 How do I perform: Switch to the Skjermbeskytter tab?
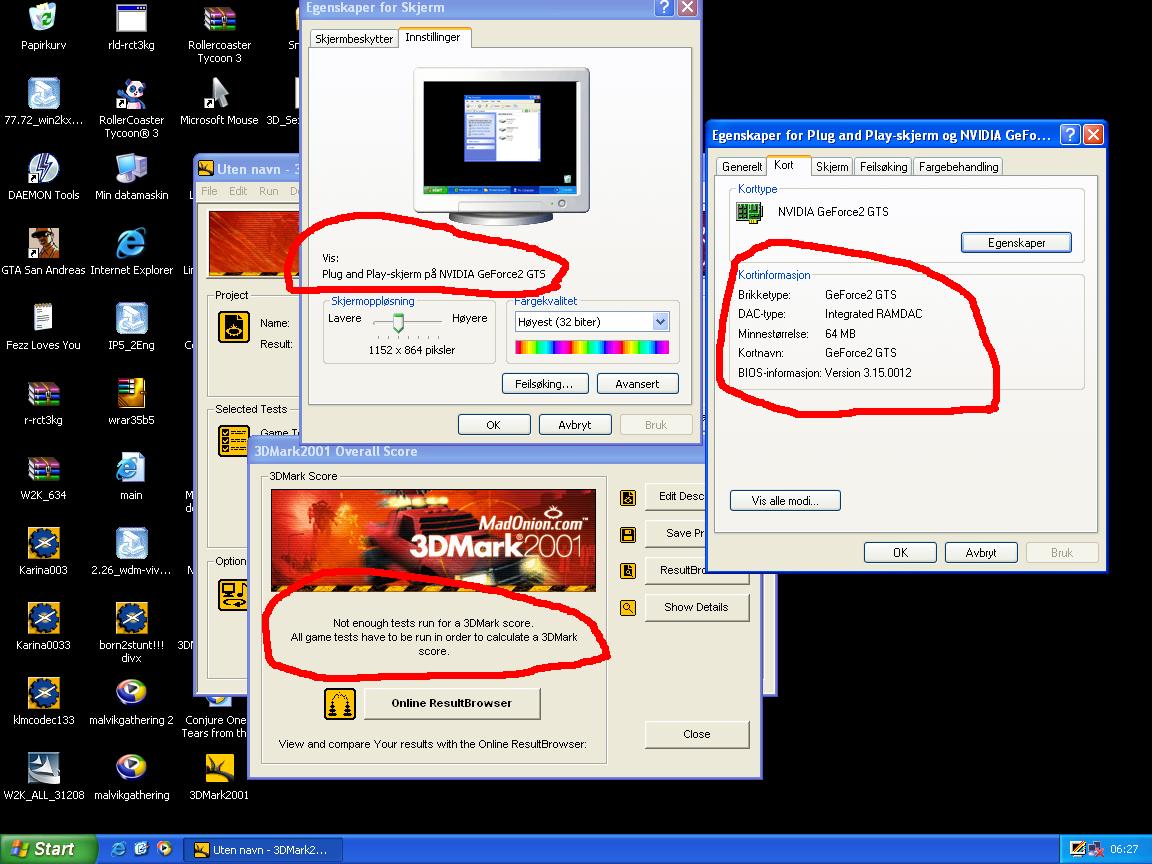pos(354,38)
